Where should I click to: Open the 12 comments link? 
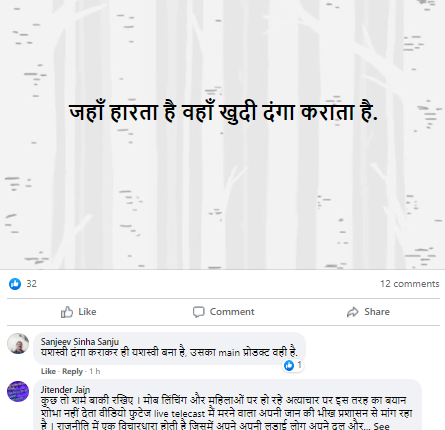pyautogui.click(x=410, y=284)
